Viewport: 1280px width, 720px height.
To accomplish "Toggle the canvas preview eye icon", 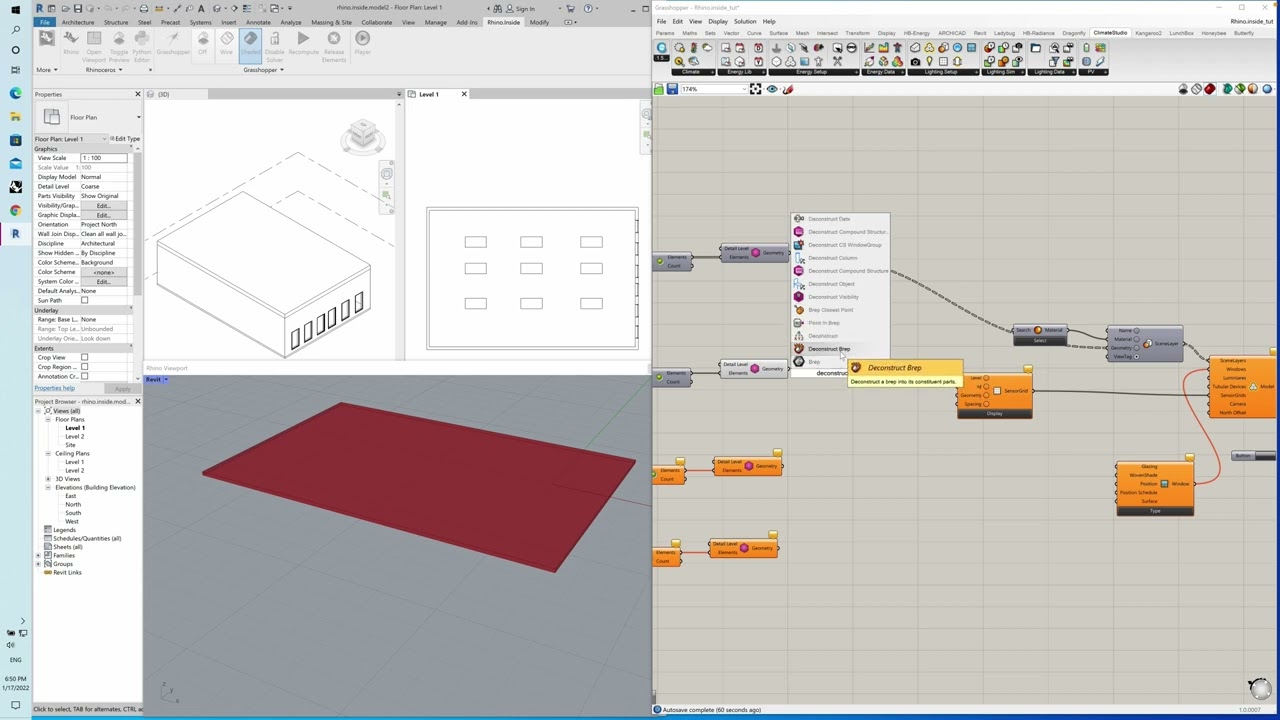I will coord(772,89).
